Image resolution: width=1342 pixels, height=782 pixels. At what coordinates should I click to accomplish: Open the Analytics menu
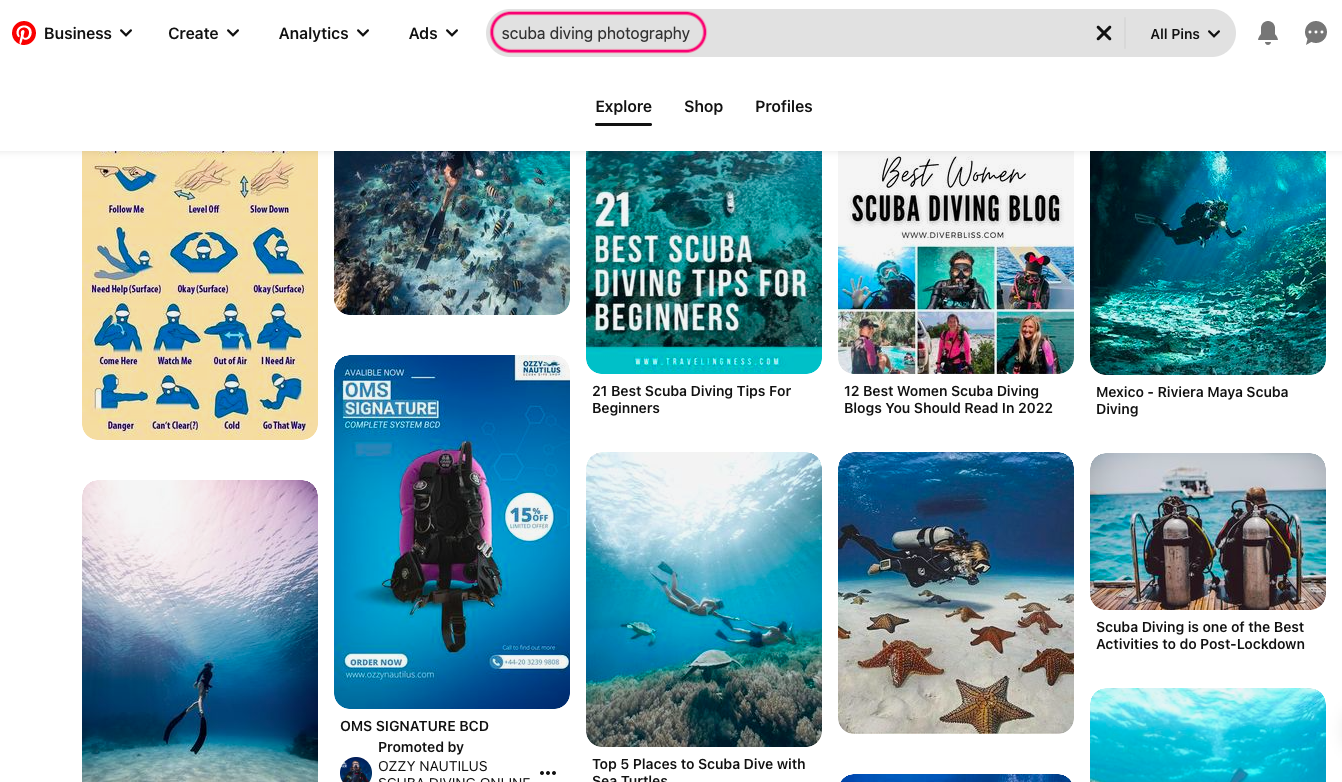[x=323, y=32]
